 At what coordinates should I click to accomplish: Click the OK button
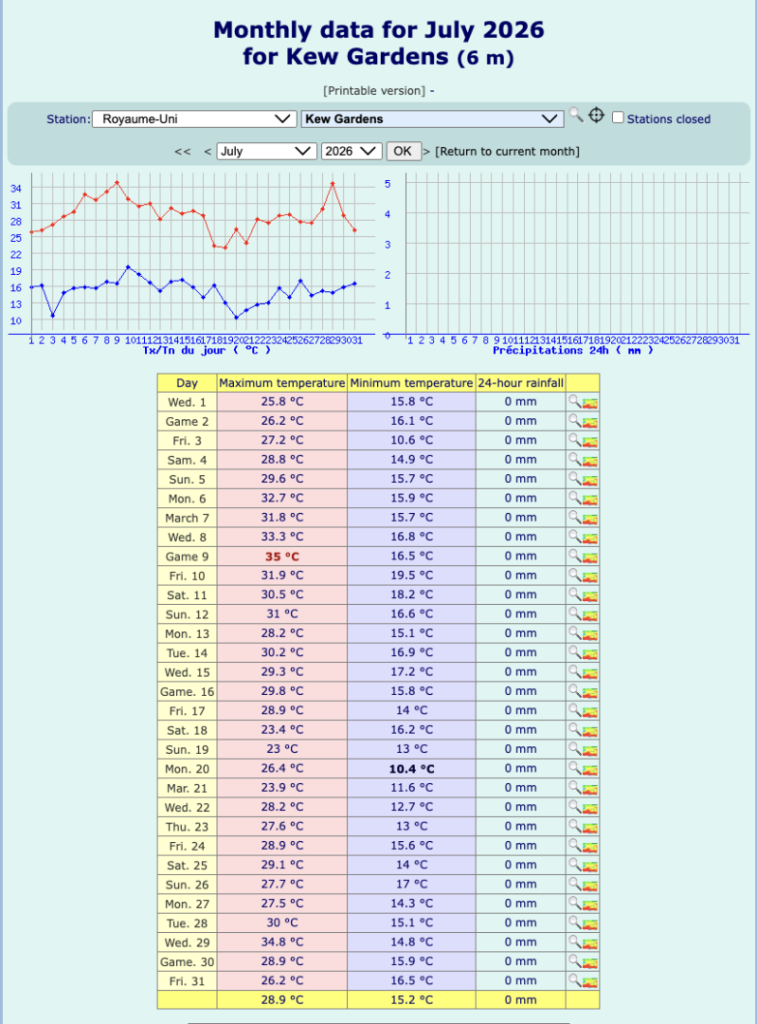[x=402, y=151]
